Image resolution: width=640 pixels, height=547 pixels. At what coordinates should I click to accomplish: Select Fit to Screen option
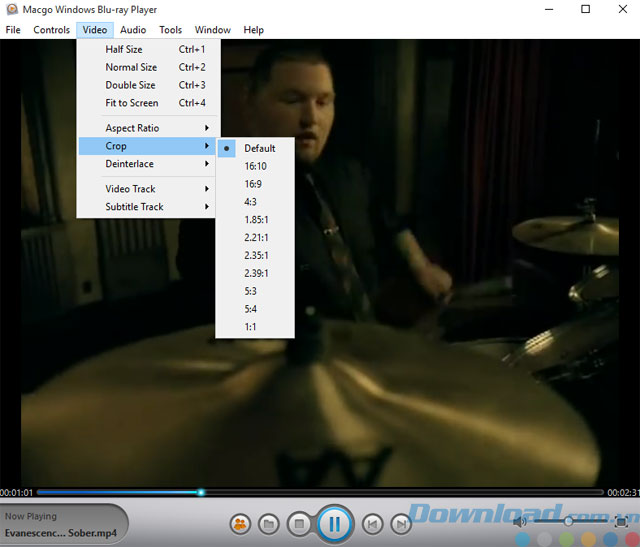click(x=132, y=103)
